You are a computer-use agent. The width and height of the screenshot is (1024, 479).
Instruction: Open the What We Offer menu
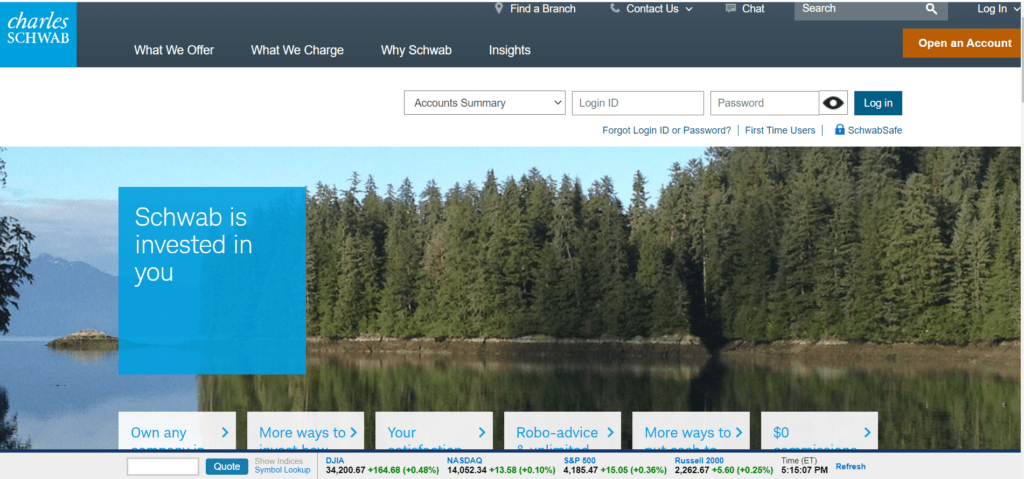(174, 50)
